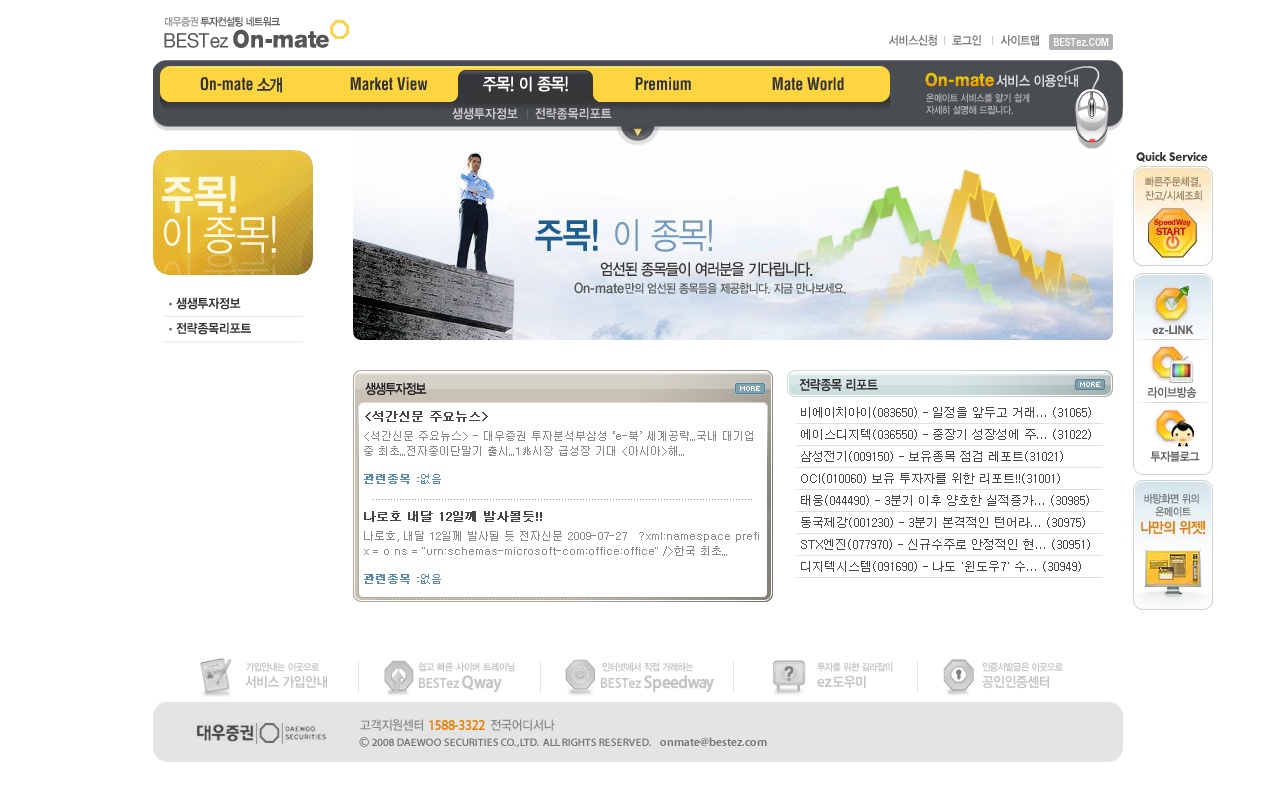Open the ez도우미 help icon

(820, 677)
